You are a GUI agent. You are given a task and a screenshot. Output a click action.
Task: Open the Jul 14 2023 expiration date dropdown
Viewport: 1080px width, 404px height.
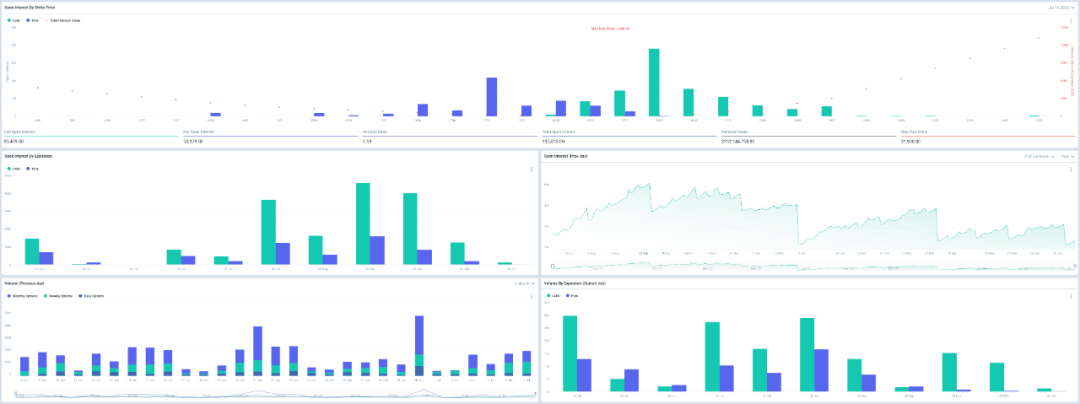point(1060,8)
